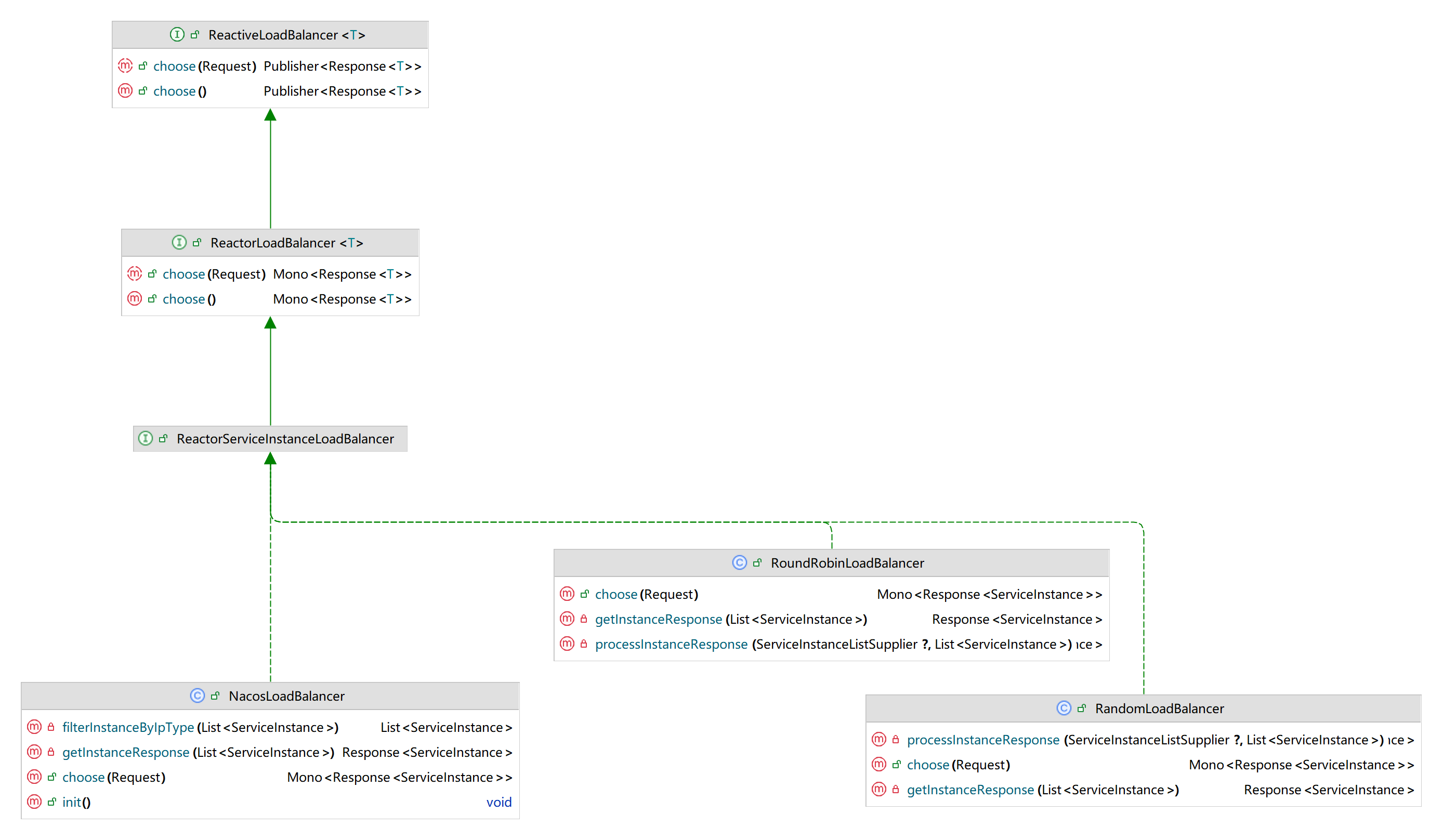
Task: Click method icon of getInstanceResponse in NacosLoadBalancer
Action: [34, 752]
